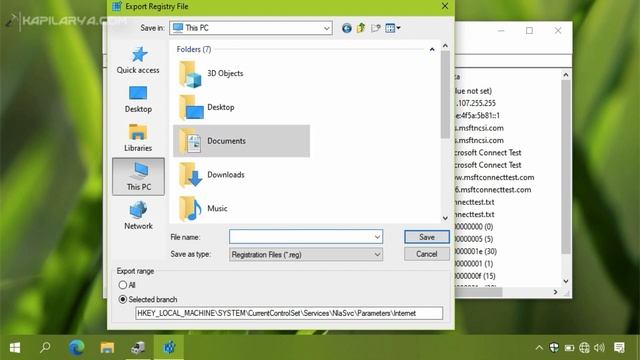Click the Cancel button
This screenshot has height=360, width=640.
[427, 254]
